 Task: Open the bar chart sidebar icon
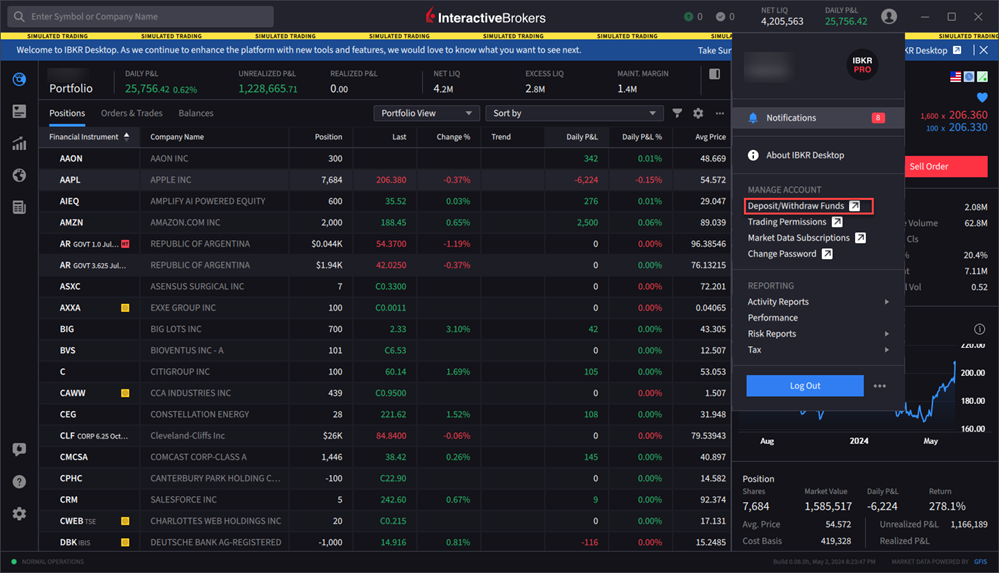[19, 143]
